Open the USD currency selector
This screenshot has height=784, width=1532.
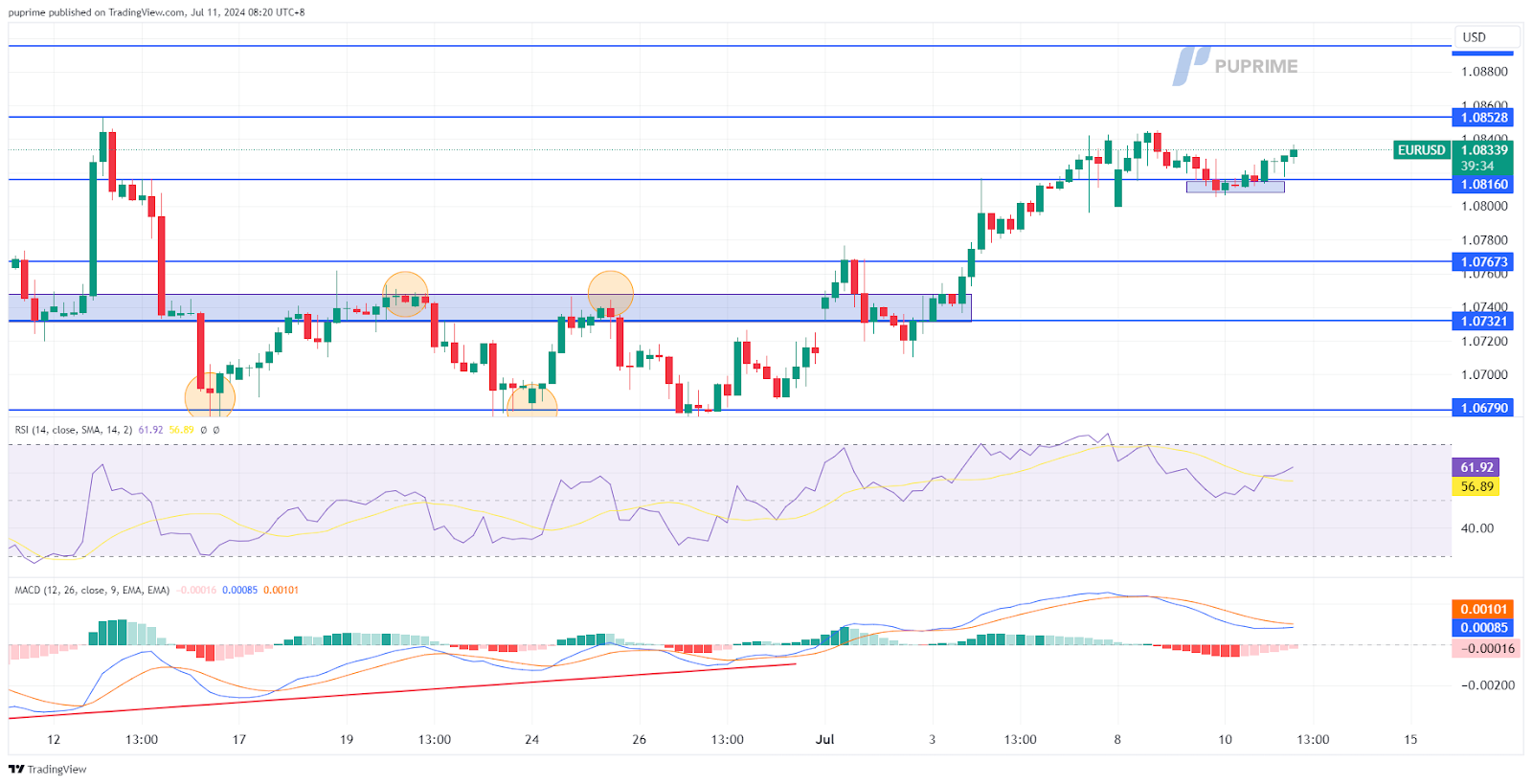(1486, 37)
